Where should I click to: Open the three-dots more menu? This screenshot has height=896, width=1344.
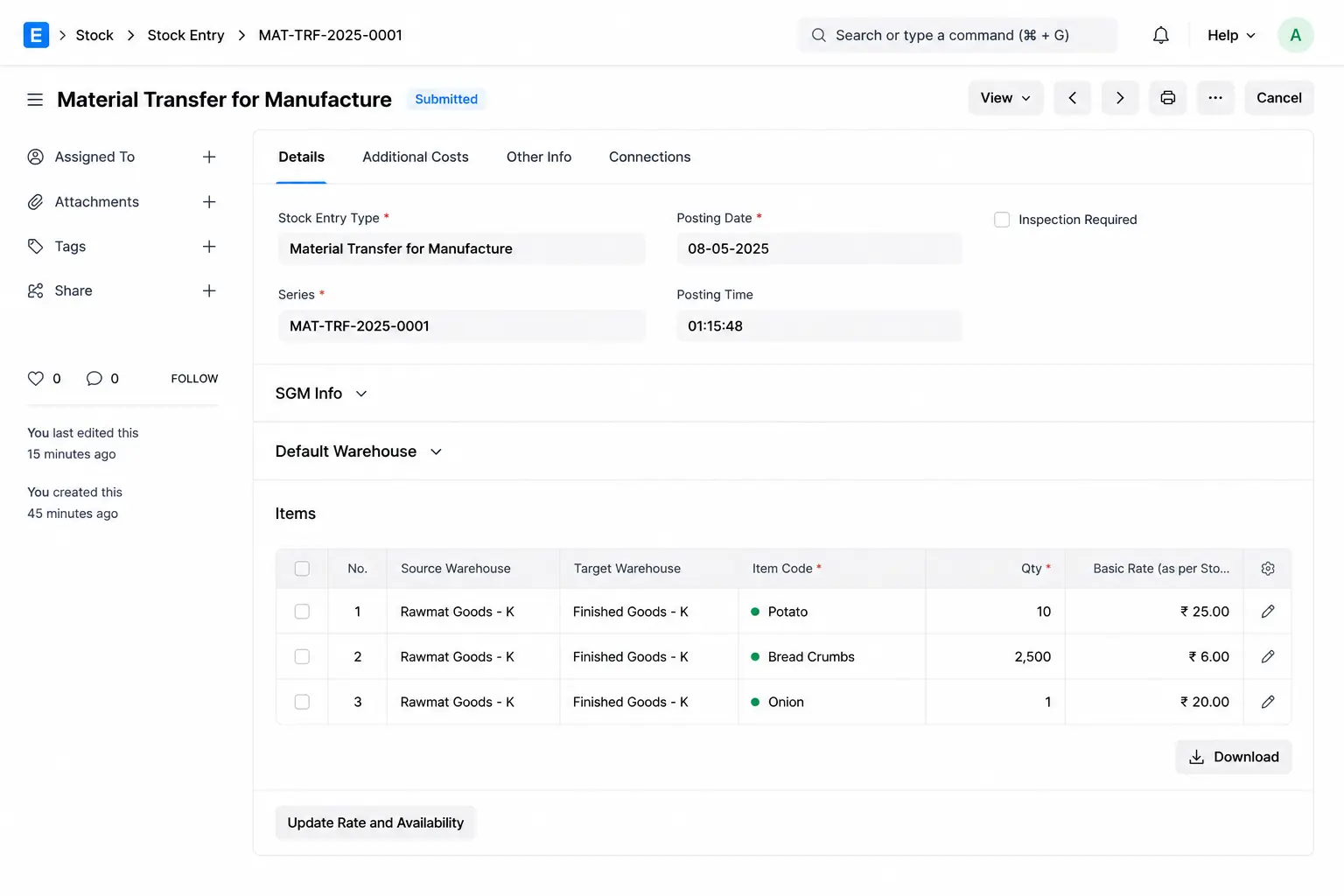[x=1215, y=98]
